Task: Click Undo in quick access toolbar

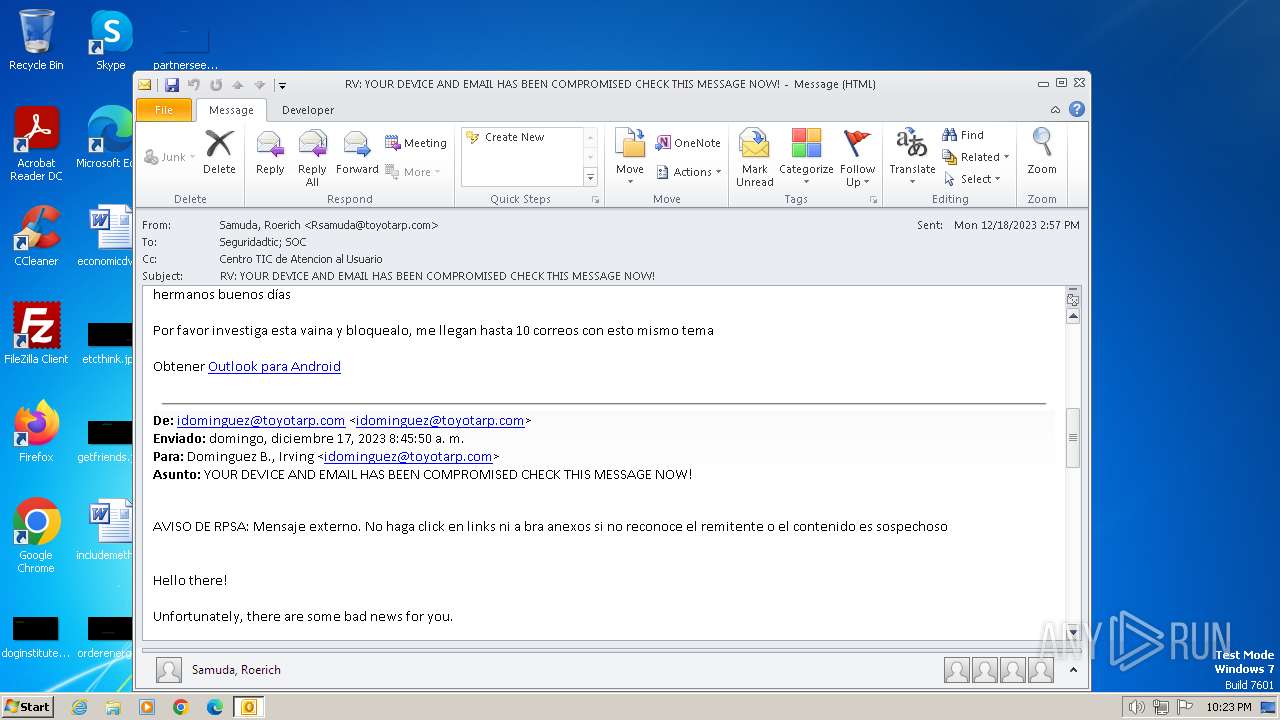Action: (194, 85)
